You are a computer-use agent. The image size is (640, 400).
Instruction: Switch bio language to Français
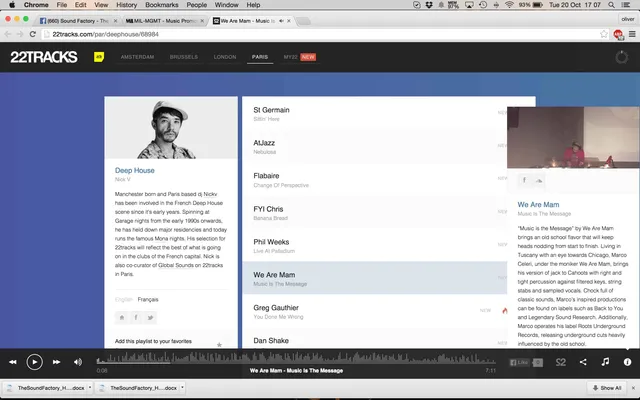click(148, 300)
